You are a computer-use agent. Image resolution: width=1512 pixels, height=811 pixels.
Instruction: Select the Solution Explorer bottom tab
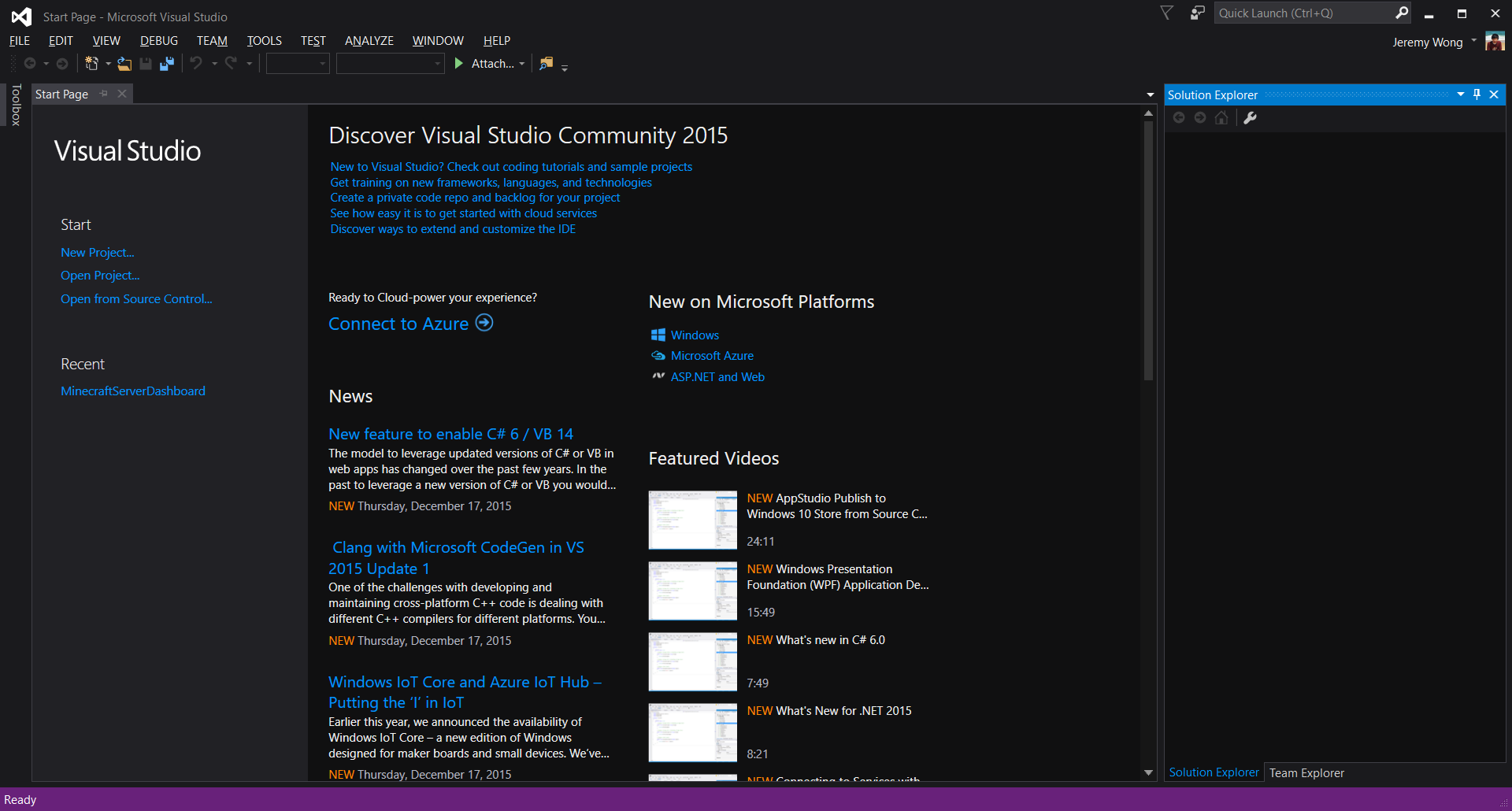(x=1214, y=772)
